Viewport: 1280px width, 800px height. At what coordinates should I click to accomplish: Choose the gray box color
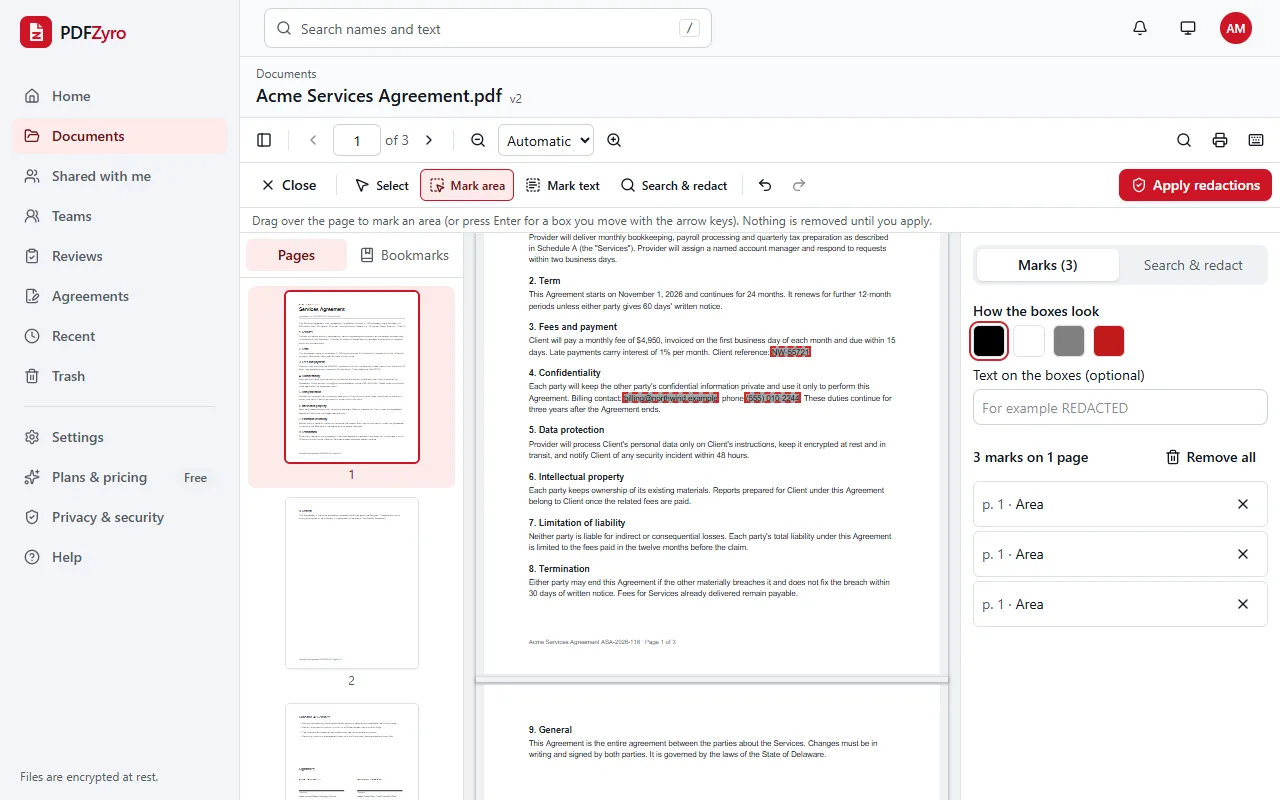(1069, 341)
